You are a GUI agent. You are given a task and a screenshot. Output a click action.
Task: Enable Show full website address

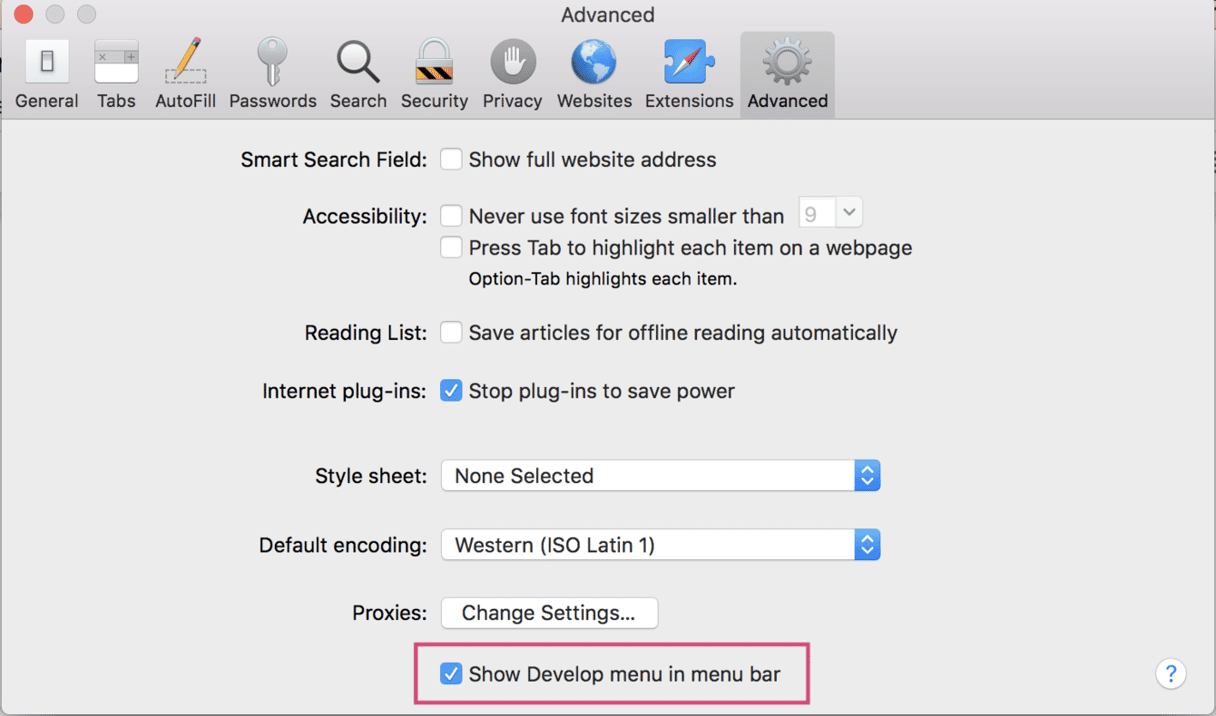click(452, 160)
